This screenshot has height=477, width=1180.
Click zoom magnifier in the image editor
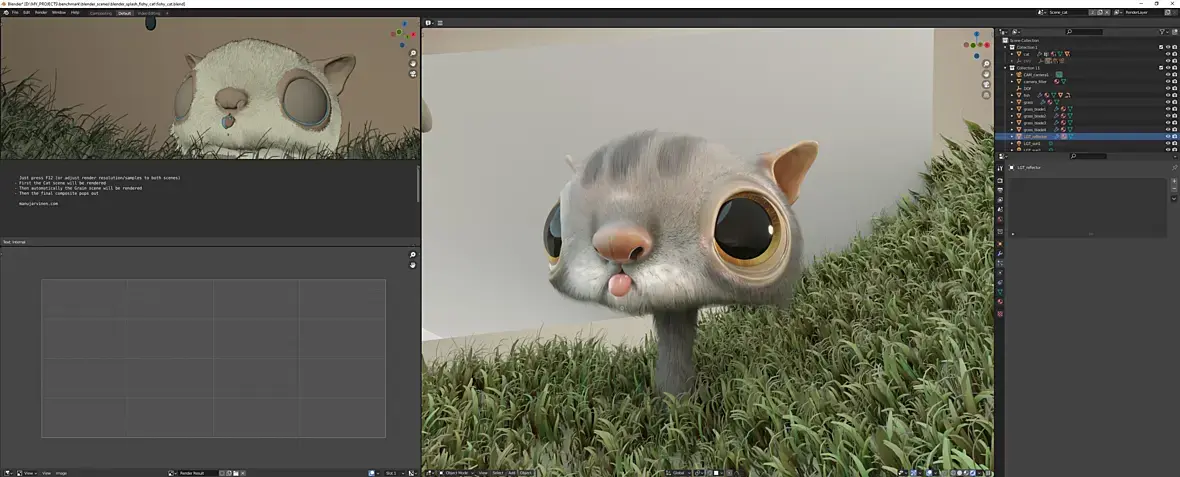coord(412,255)
